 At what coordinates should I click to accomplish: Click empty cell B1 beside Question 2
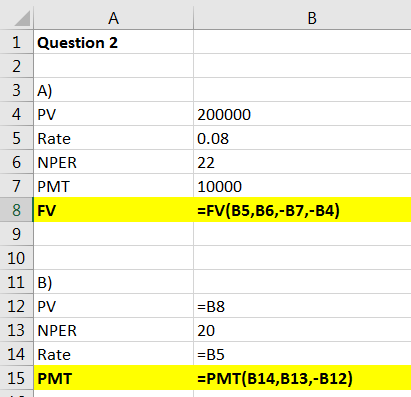[302, 42]
